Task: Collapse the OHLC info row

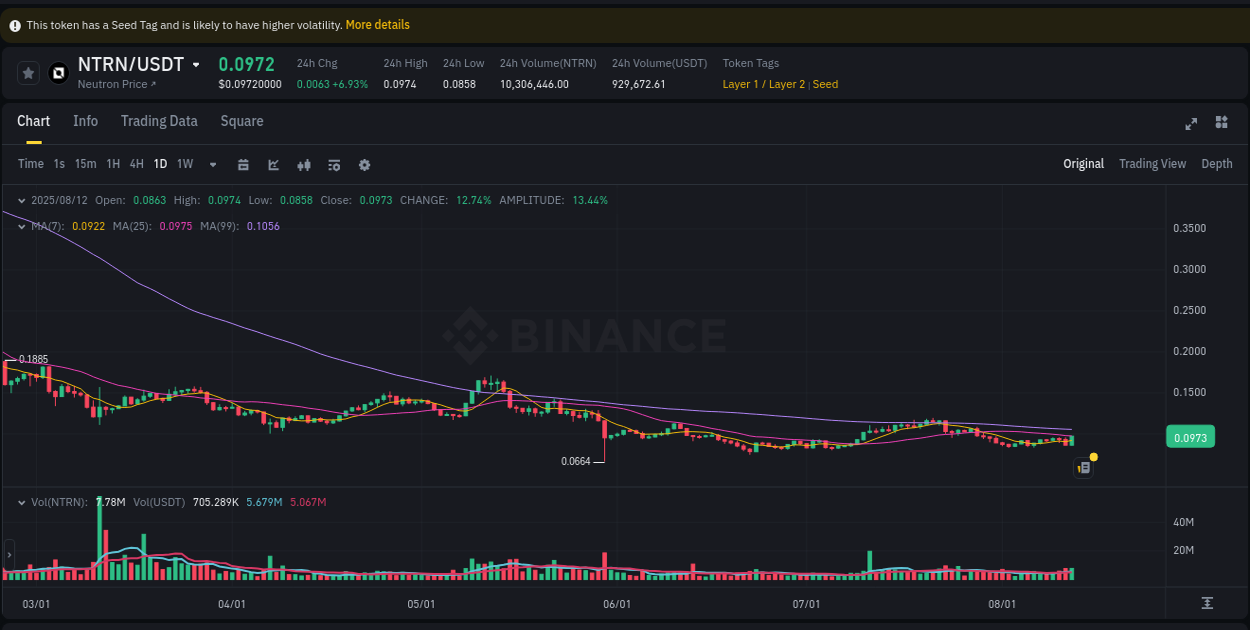Action: click(22, 200)
